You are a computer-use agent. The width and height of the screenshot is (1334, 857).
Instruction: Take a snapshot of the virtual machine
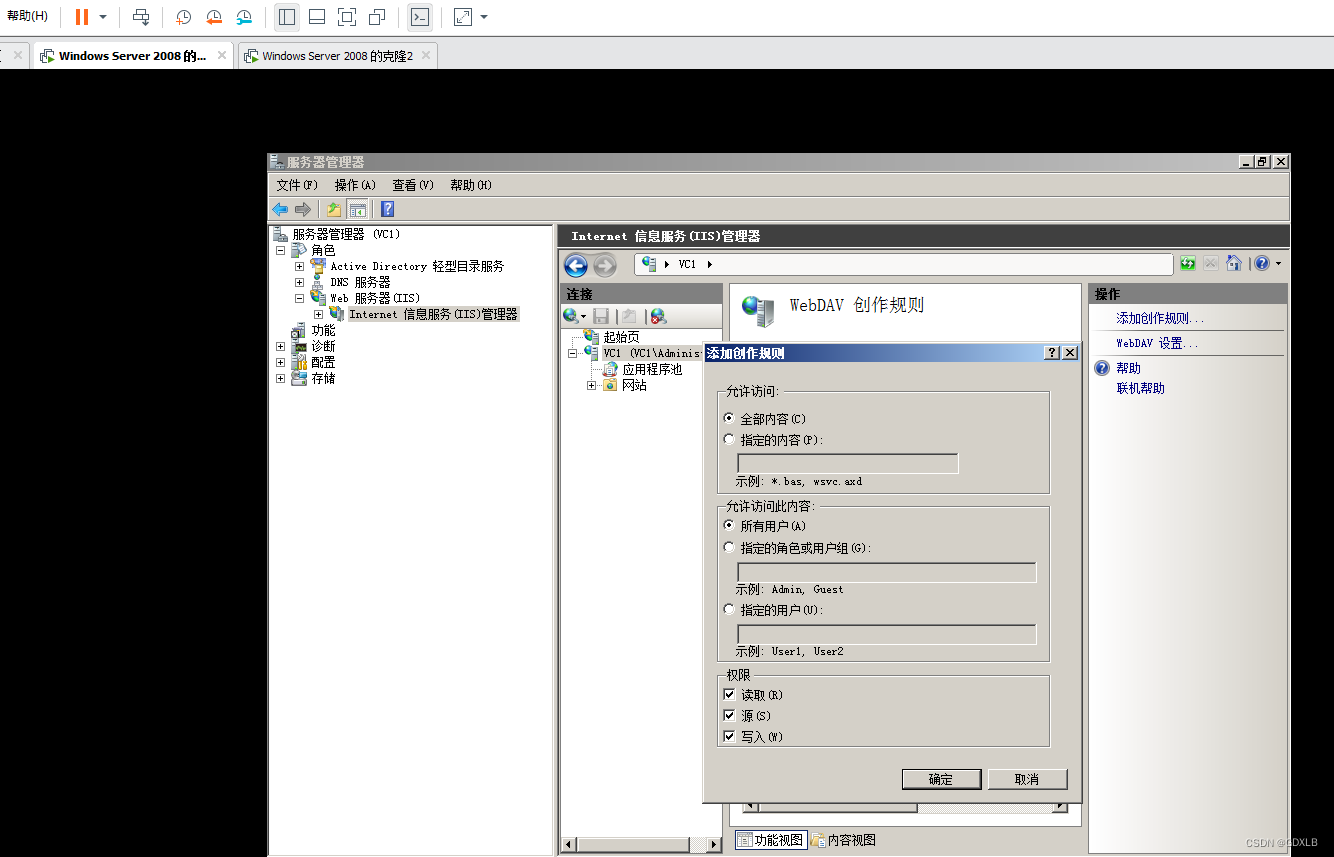click(x=184, y=17)
